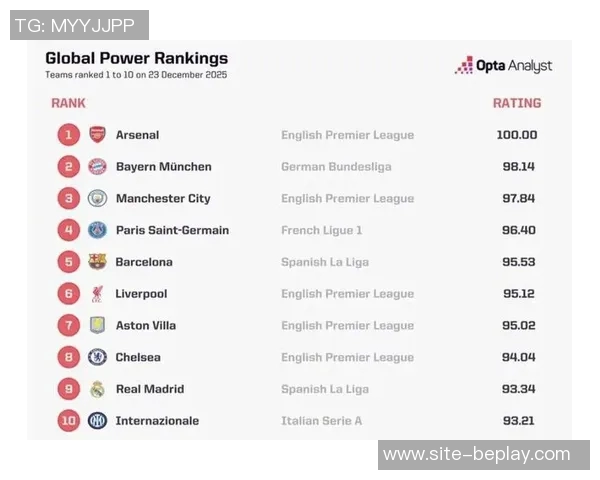The height and width of the screenshot is (480, 600).
Task: Click the Aston Villa club crest
Action: pyautogui.click(x=97, y=325)
